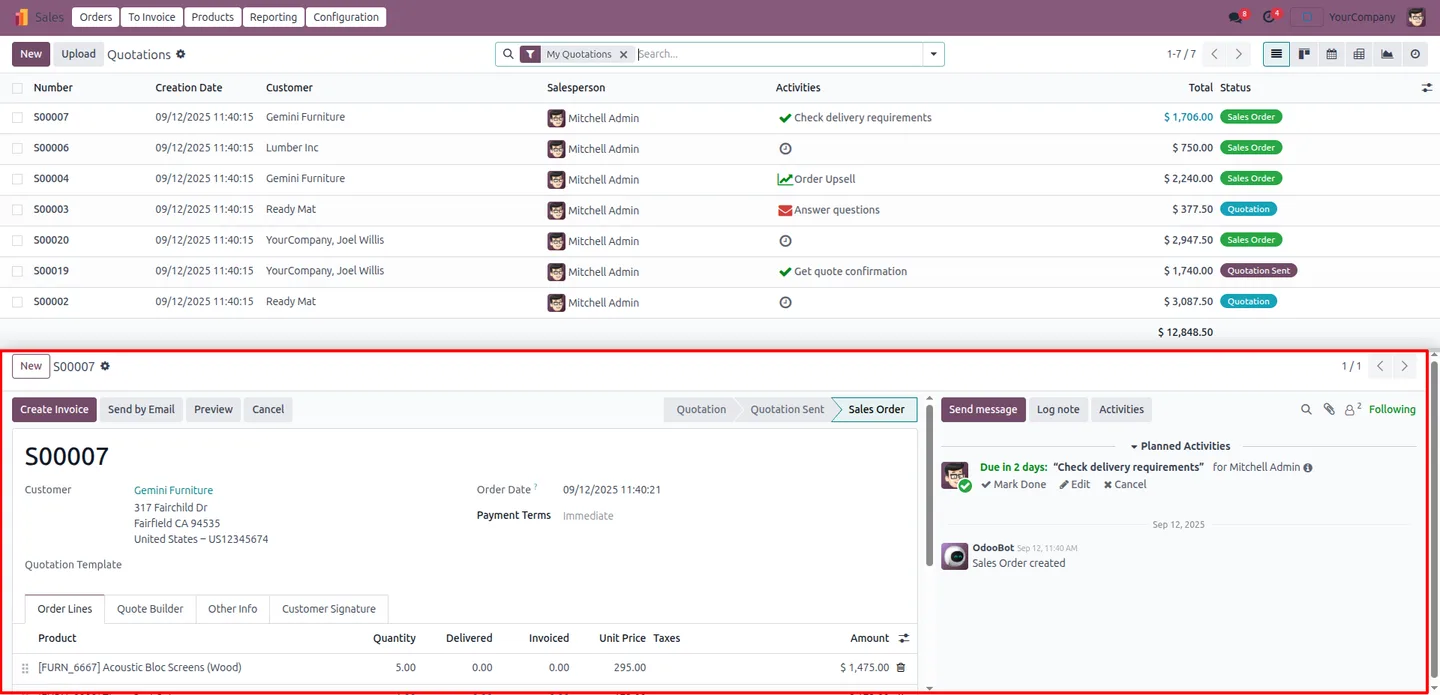The width and height of the screenshot is (1440, 695).
Task: Open the activities clock icon in top bar
Action: click(x=1270, y=17)
